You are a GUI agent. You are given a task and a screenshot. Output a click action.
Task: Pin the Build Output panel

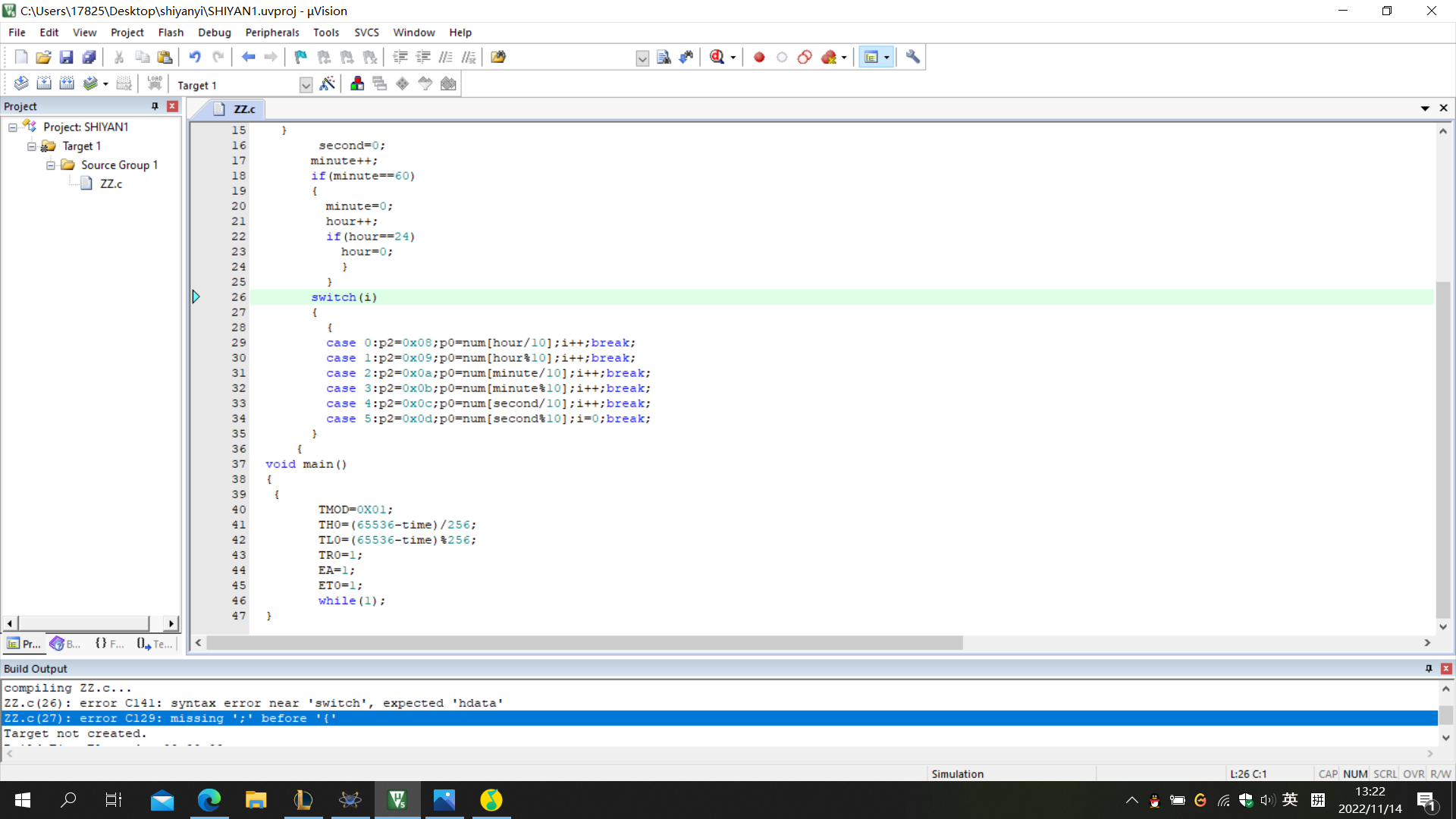coord(1429,668)
